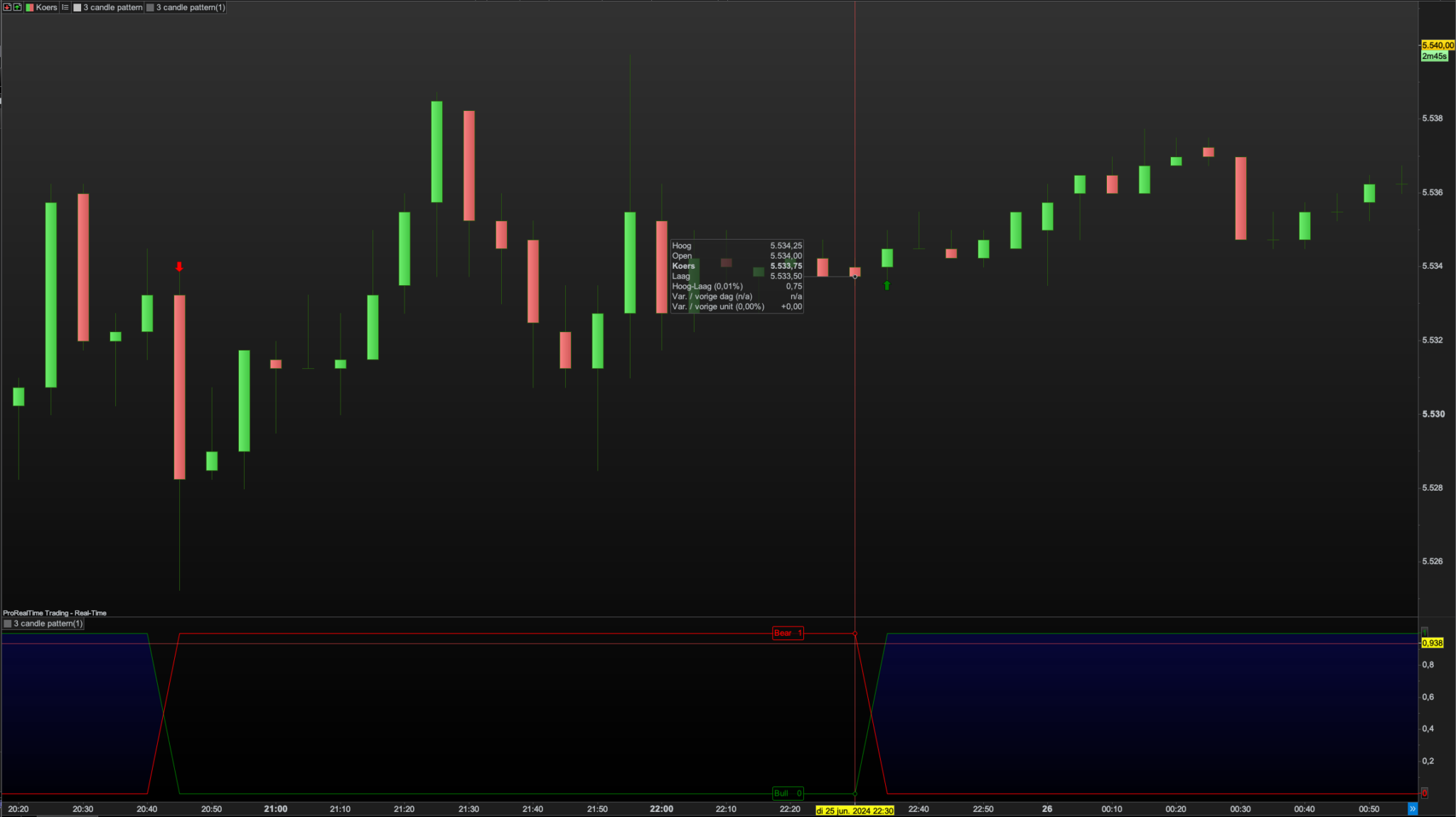Click the red bearish signal arrow above candle
This screenshot has height=817, width=1456.
[179, 267]
